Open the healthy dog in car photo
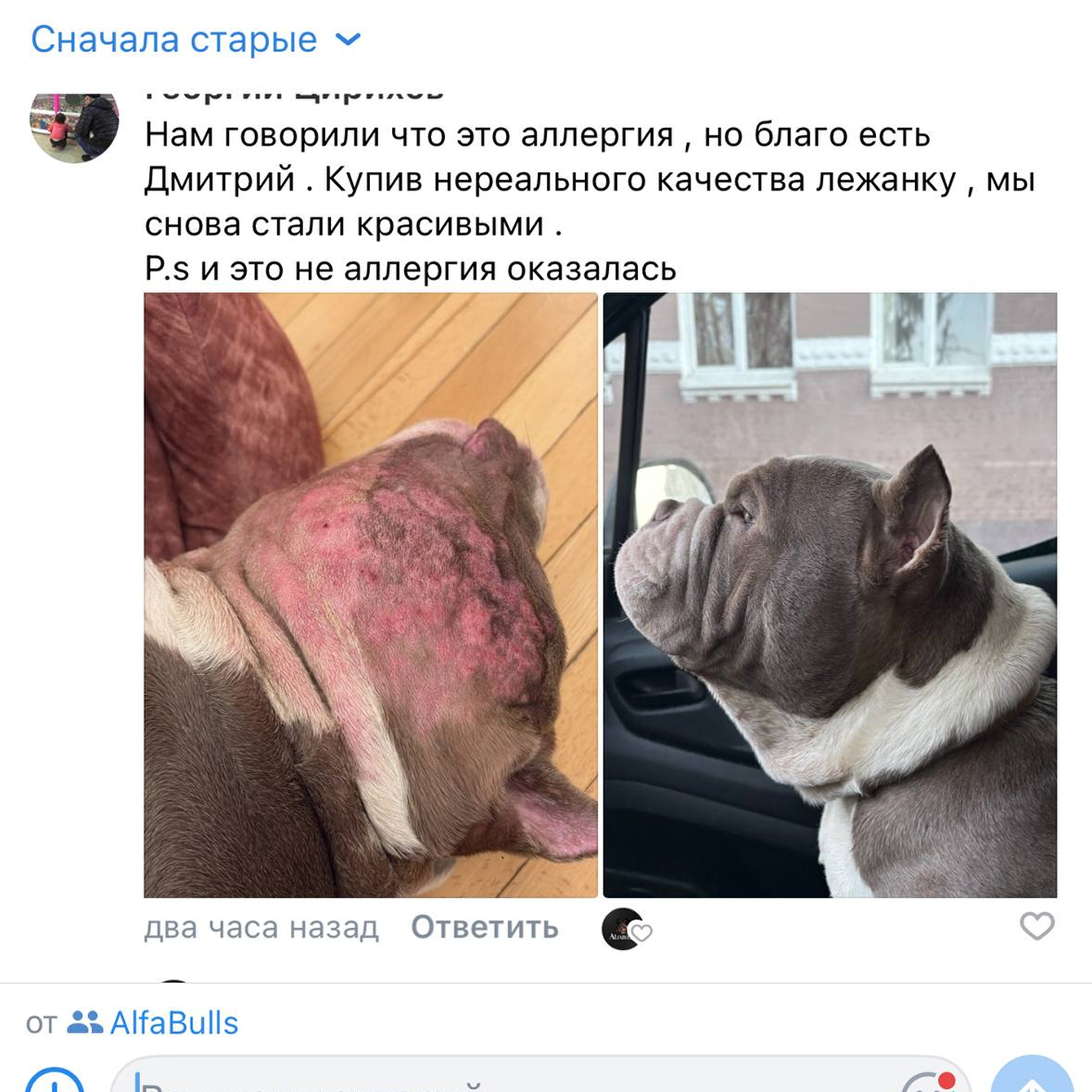This screenshot has width=1092, height=1092. coord(830,595)
